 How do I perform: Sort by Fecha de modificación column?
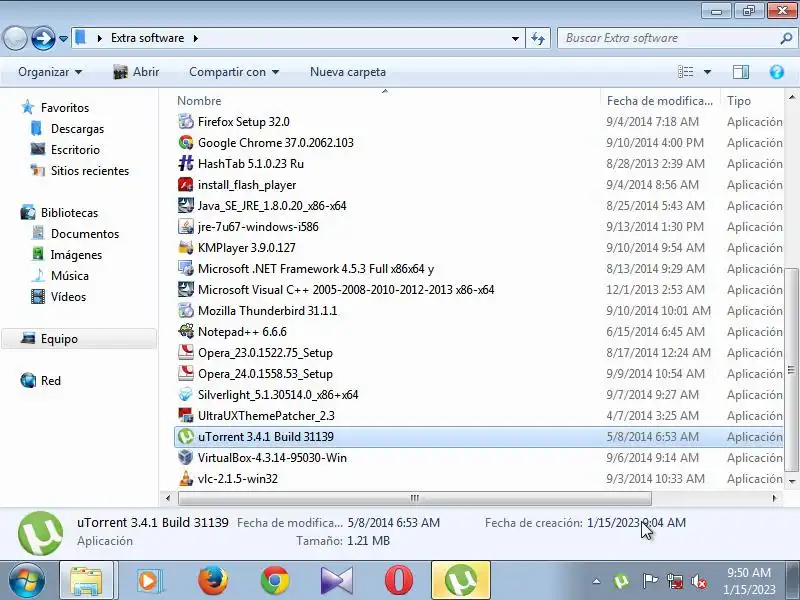coord(660,101)
